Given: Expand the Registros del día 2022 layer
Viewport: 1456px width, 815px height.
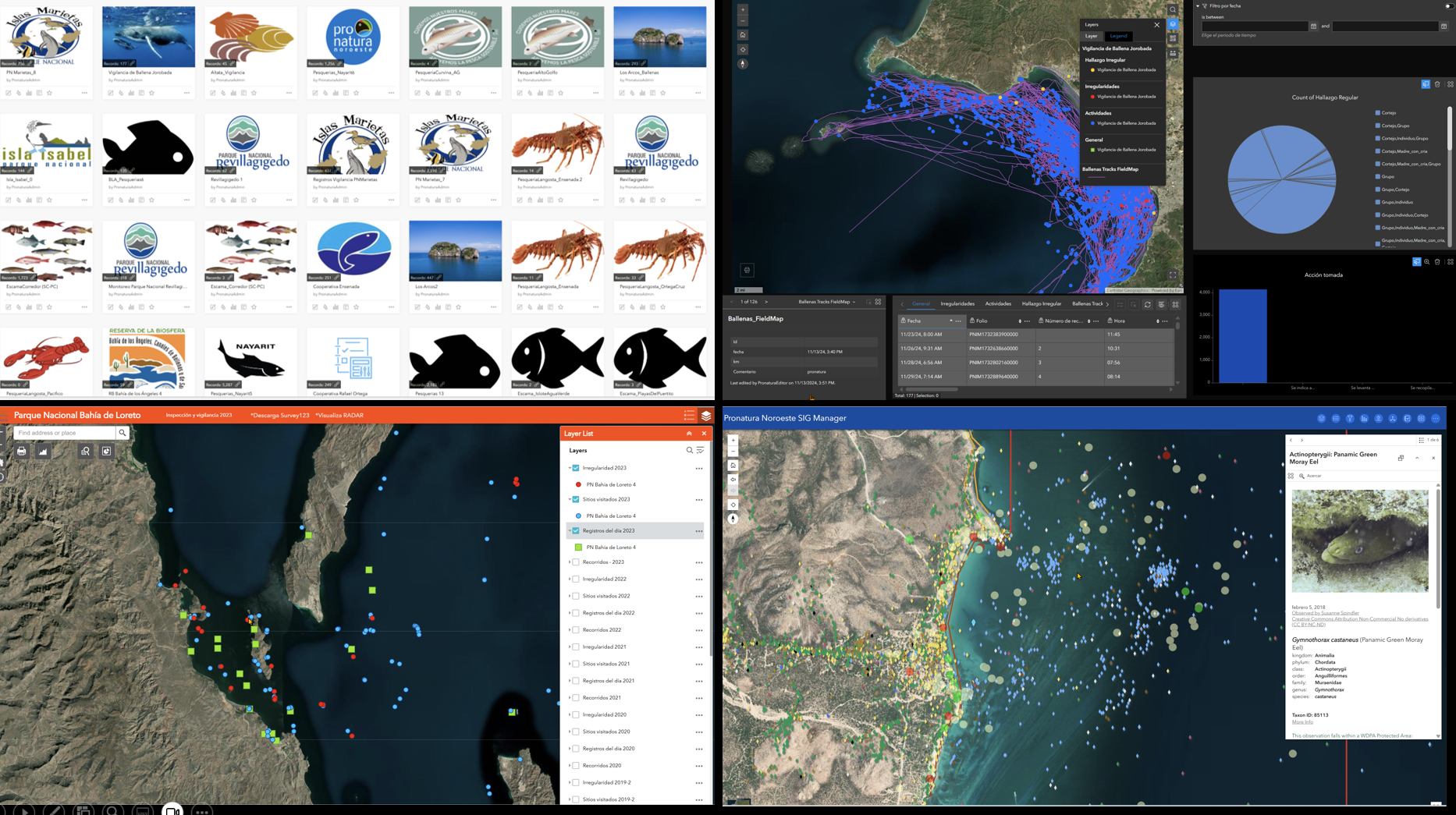Looking at the screenshot, I should coord(570,613).
